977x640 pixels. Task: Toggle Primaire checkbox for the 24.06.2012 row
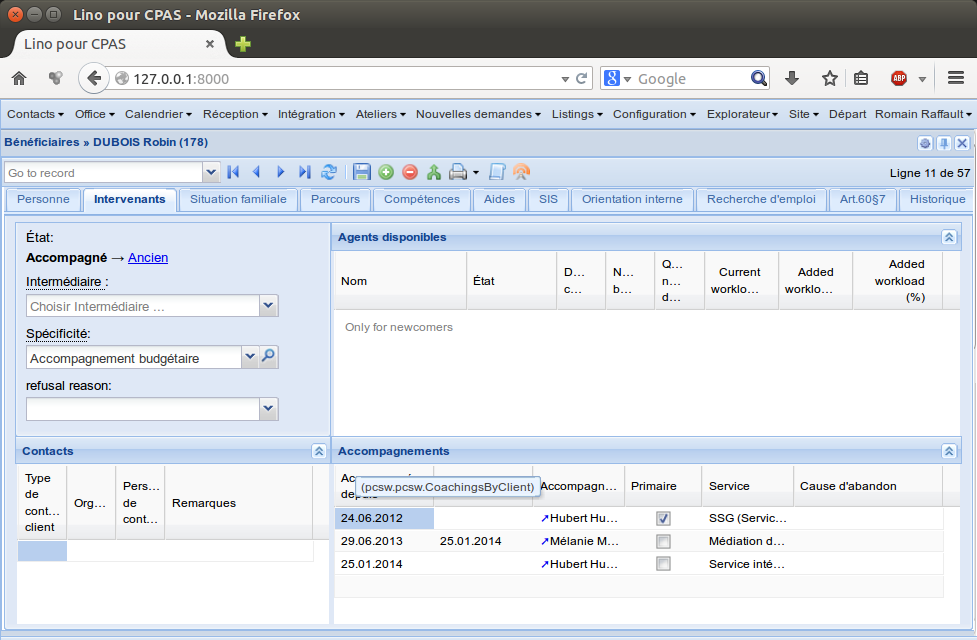(663, 518)
